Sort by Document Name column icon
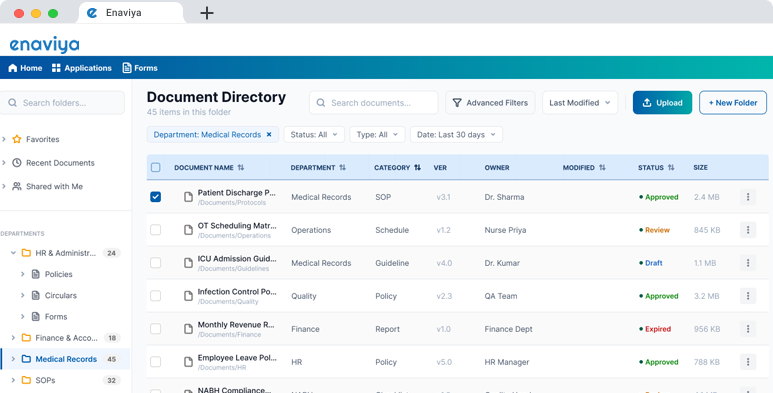This screenshot has width=773, height=393. pyautogui.click(x=241, y=168)
